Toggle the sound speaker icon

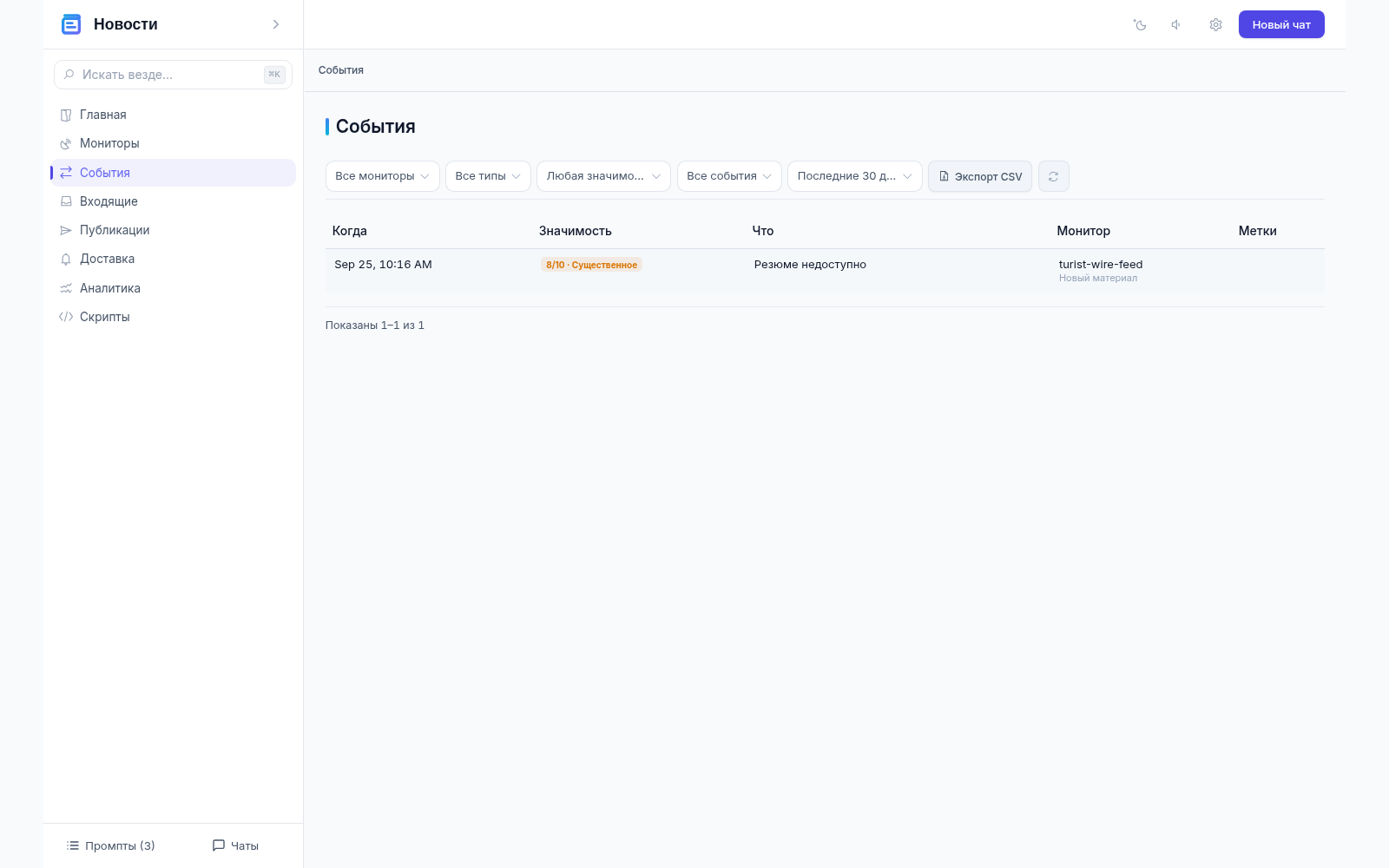[1176, 25]
